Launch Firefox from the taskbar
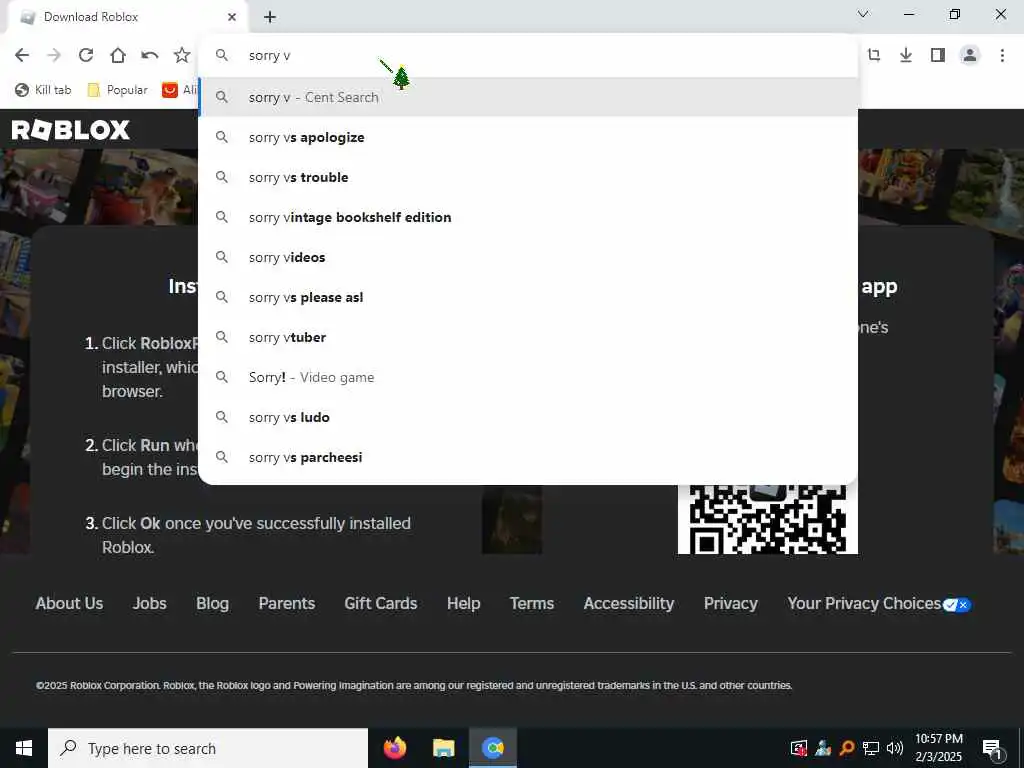Screen dimensions: 1024x768 (394, 748)
